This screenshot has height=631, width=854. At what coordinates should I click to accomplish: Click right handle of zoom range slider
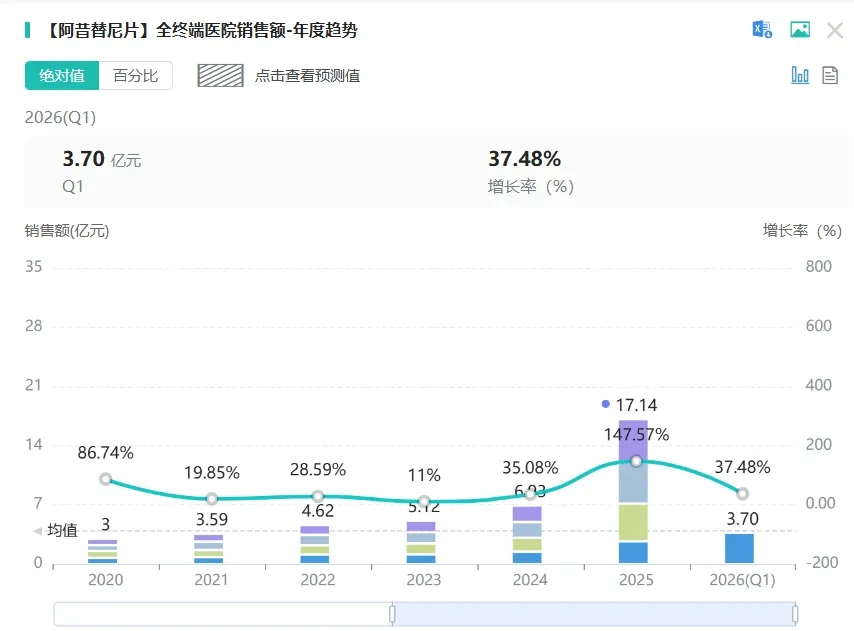795,614
